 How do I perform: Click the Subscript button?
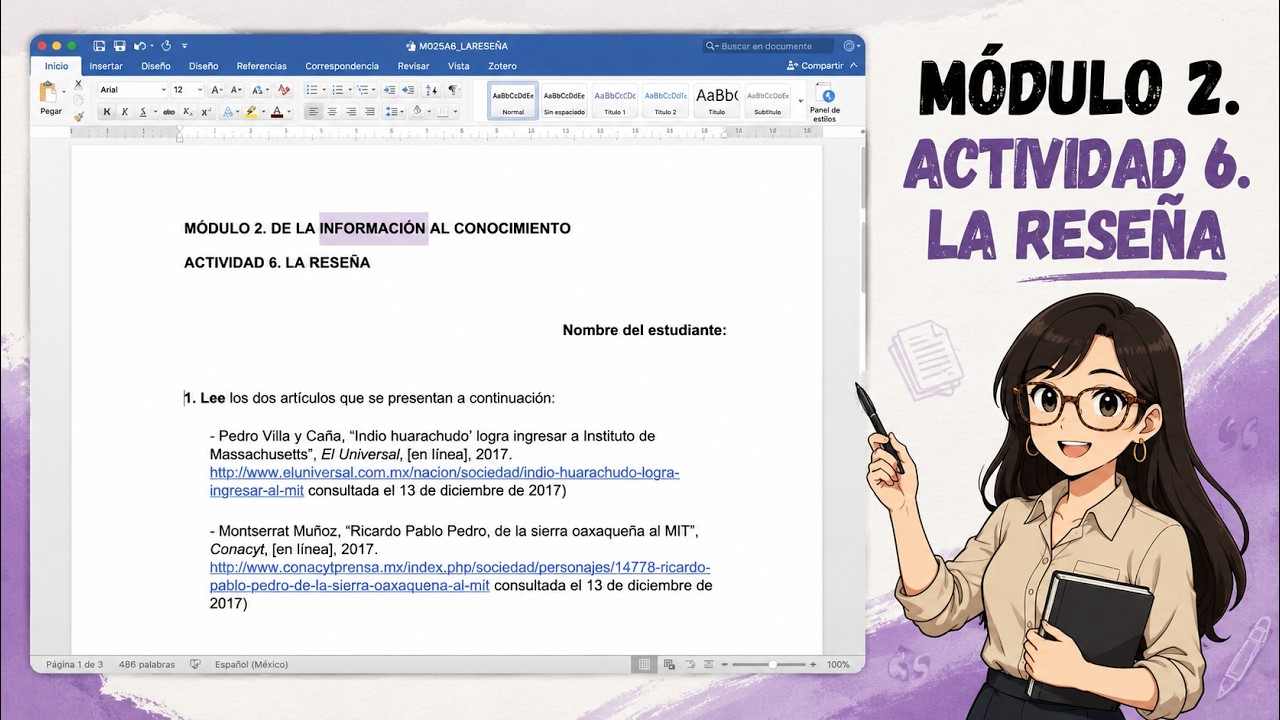click(x=187, y=112)
